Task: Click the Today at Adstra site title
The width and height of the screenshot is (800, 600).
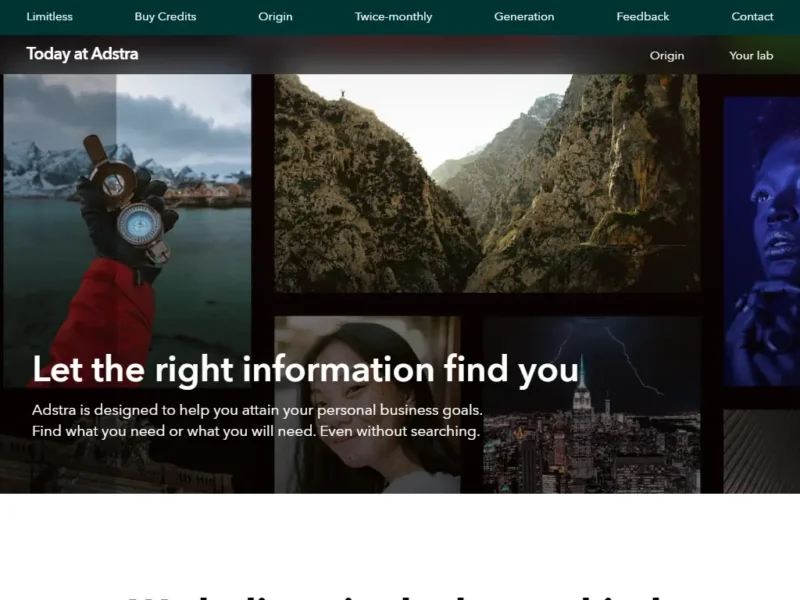Action: (x=82, y=54)
